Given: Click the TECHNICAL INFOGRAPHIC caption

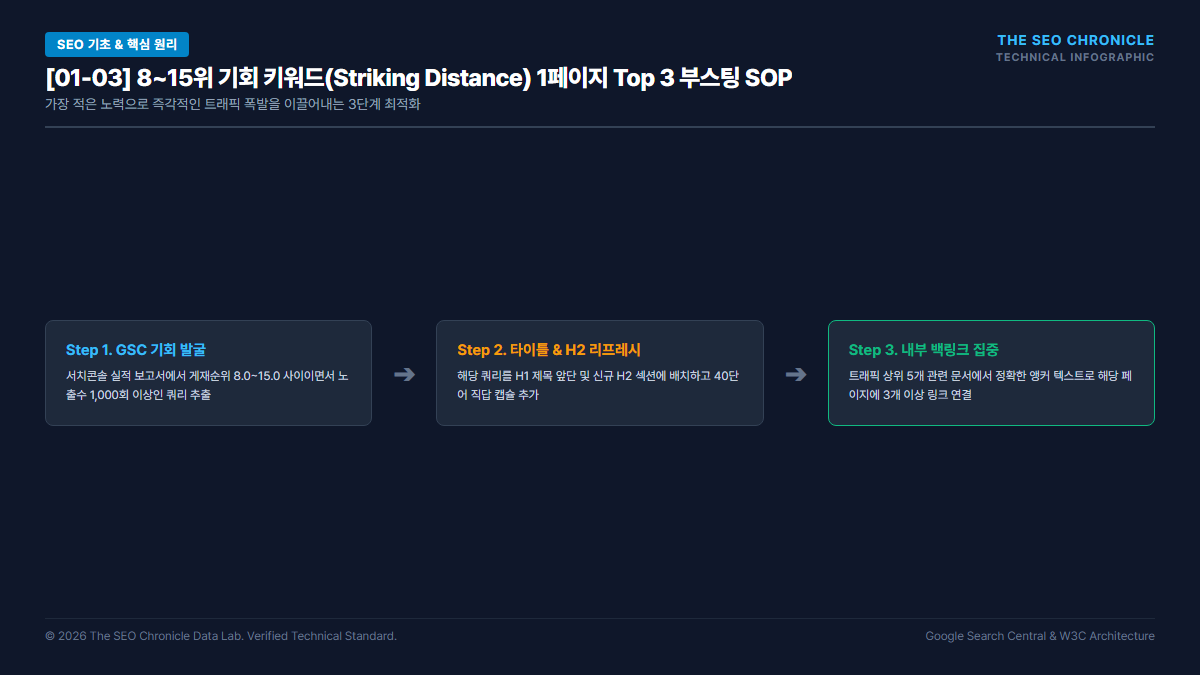Looking at the screenshot, I should pyautogui.click(x=1075, y=57).
